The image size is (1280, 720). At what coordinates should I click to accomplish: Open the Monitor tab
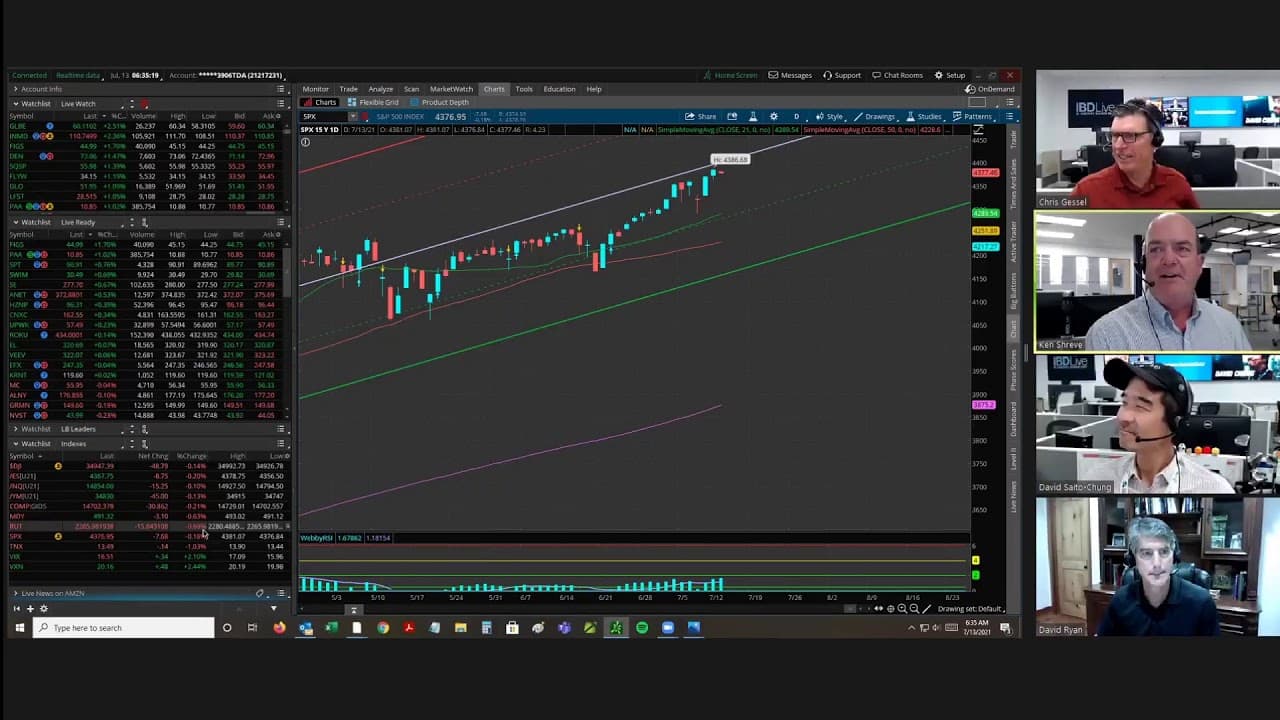[315, 89]
